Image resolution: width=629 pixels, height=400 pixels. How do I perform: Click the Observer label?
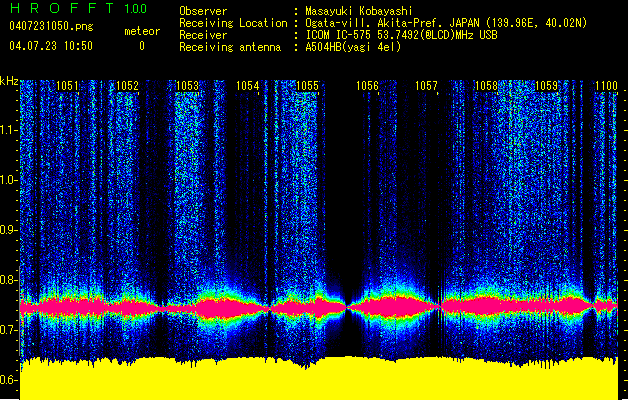coord(203,11)
